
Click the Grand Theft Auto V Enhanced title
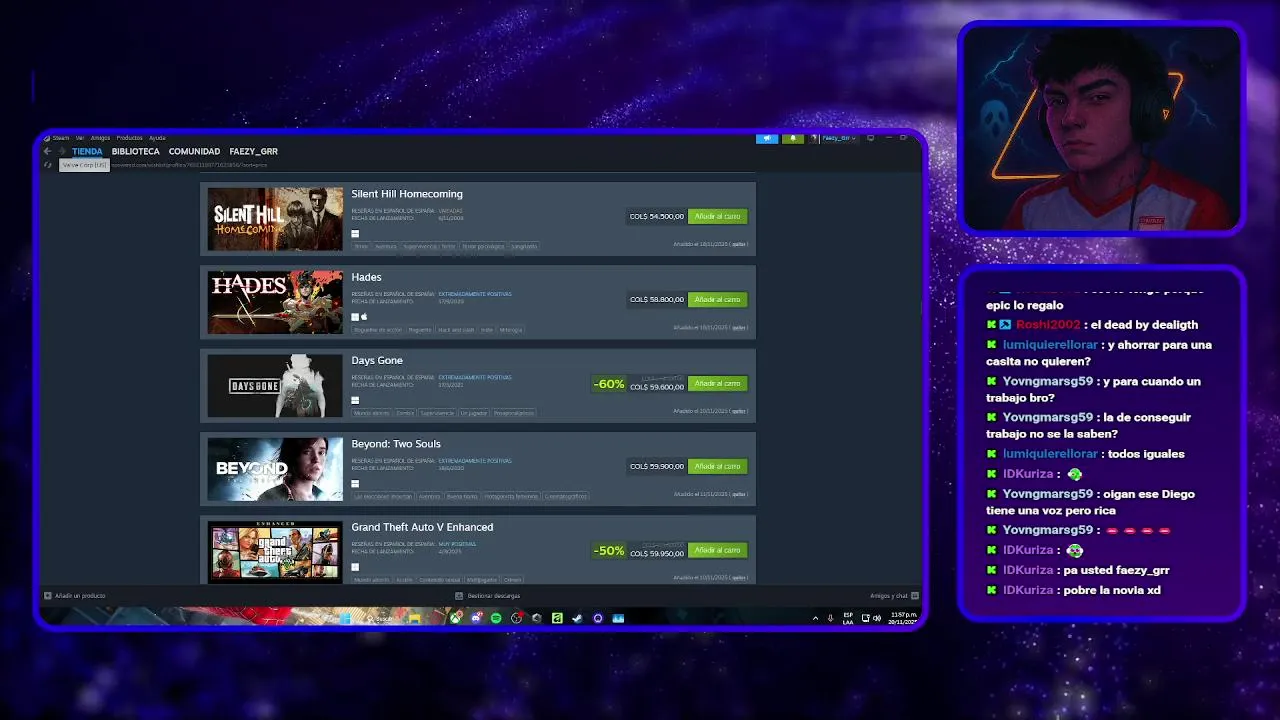pyautogui.click(x=422, y=527)
